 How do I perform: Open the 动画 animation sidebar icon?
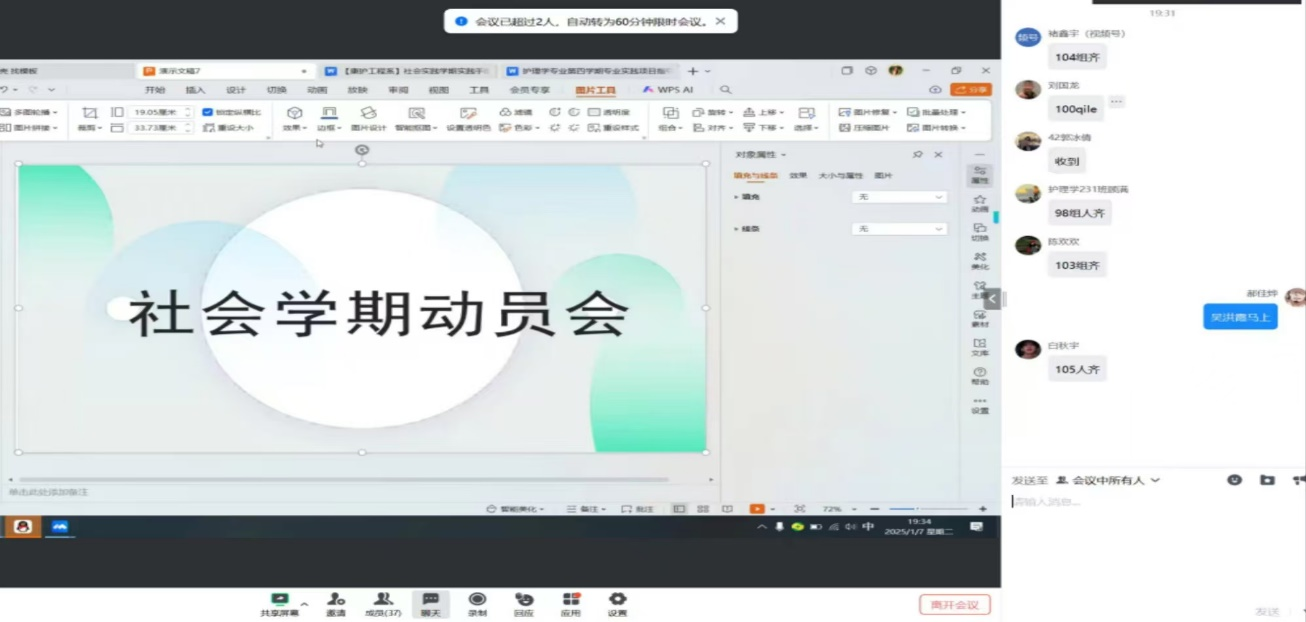(x=979, y=203)
